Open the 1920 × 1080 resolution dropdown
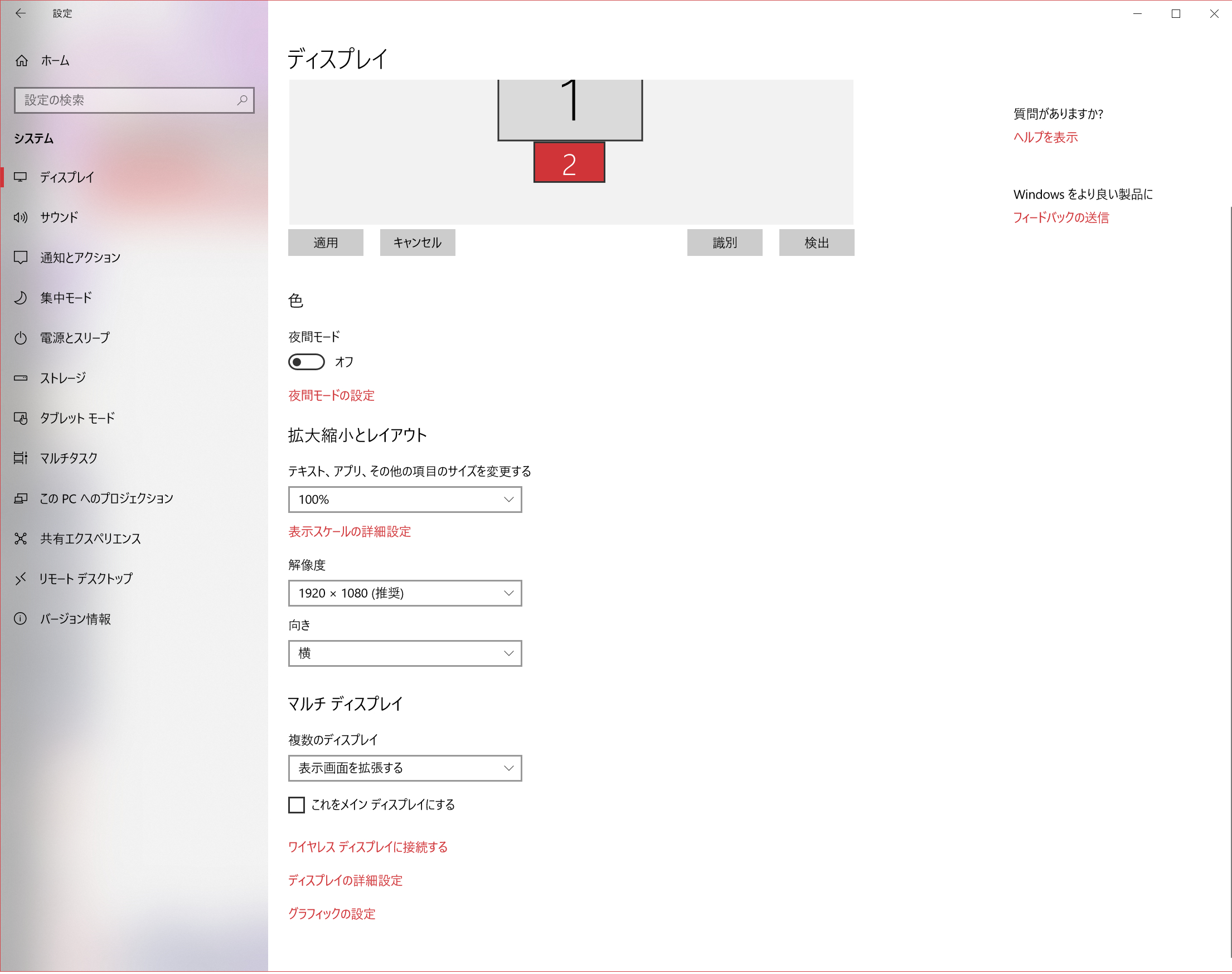1232x974 pixels. tap(405, 594)
